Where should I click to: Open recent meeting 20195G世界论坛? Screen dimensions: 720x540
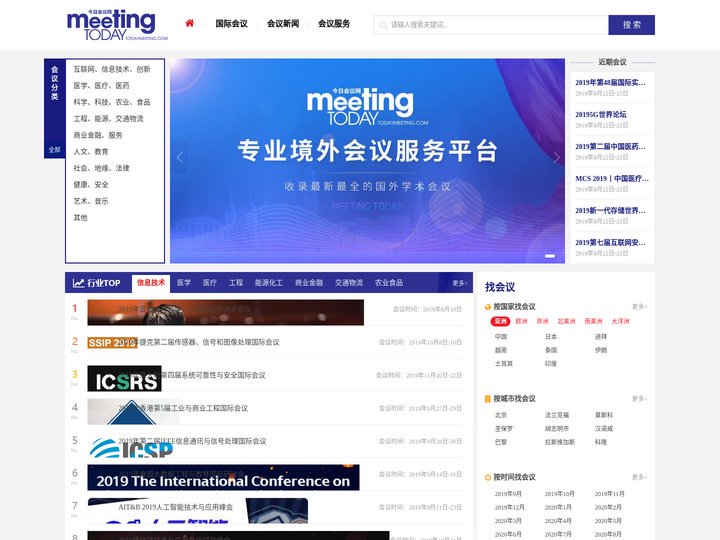601,115
